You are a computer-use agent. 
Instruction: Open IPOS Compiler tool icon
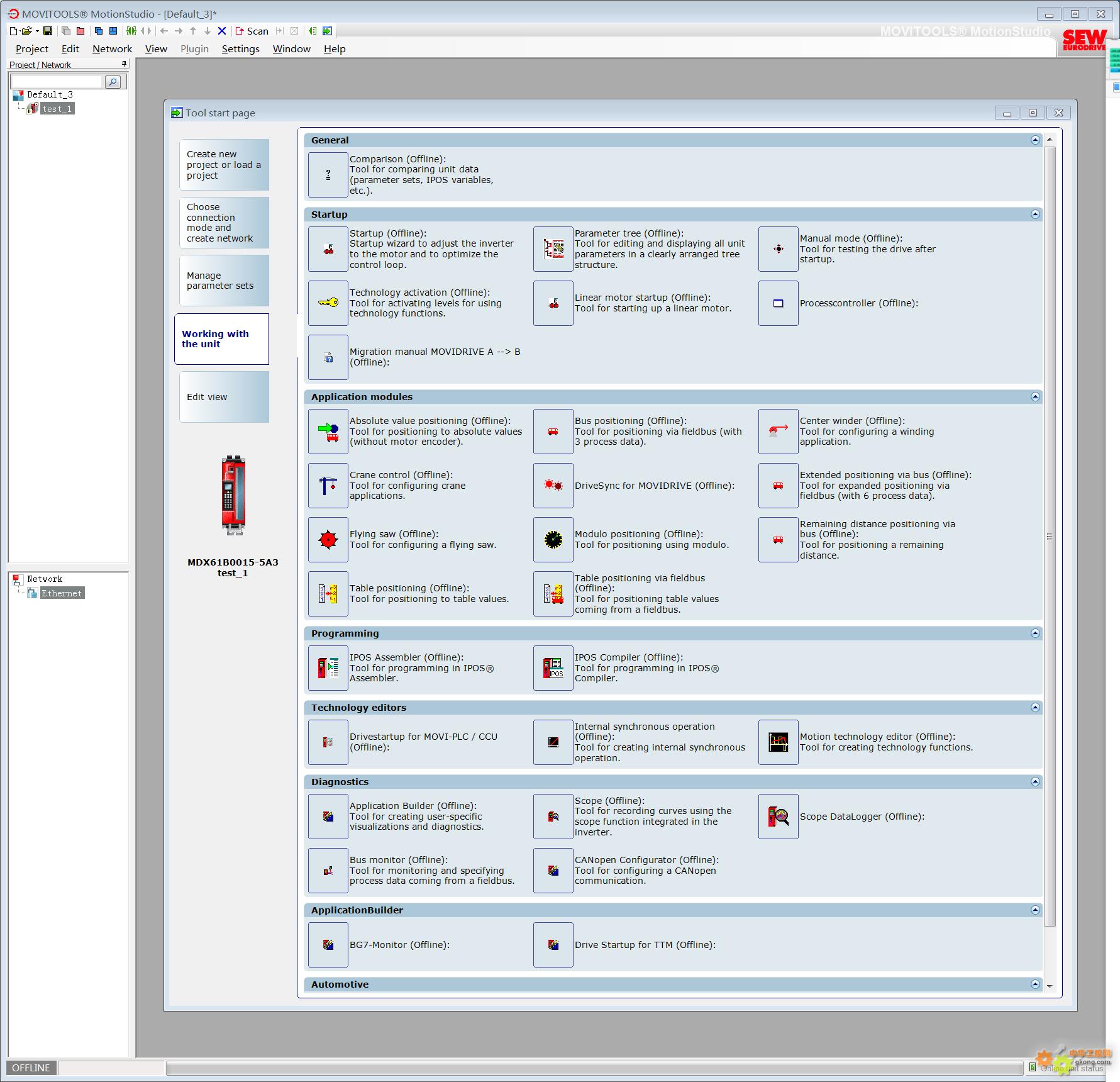pyautogui.click(x=553, y=668)
